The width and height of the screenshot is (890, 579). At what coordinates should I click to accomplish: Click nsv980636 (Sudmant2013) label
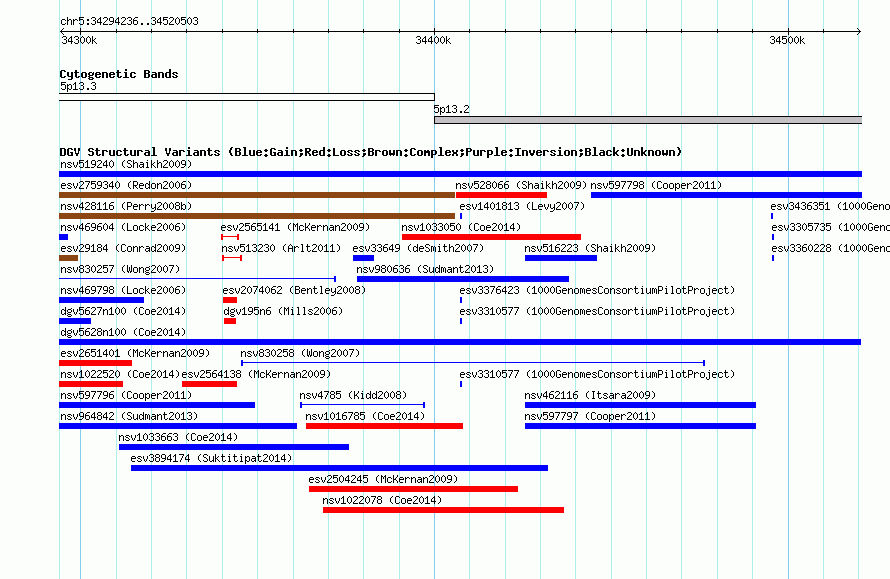click(425, 269)
